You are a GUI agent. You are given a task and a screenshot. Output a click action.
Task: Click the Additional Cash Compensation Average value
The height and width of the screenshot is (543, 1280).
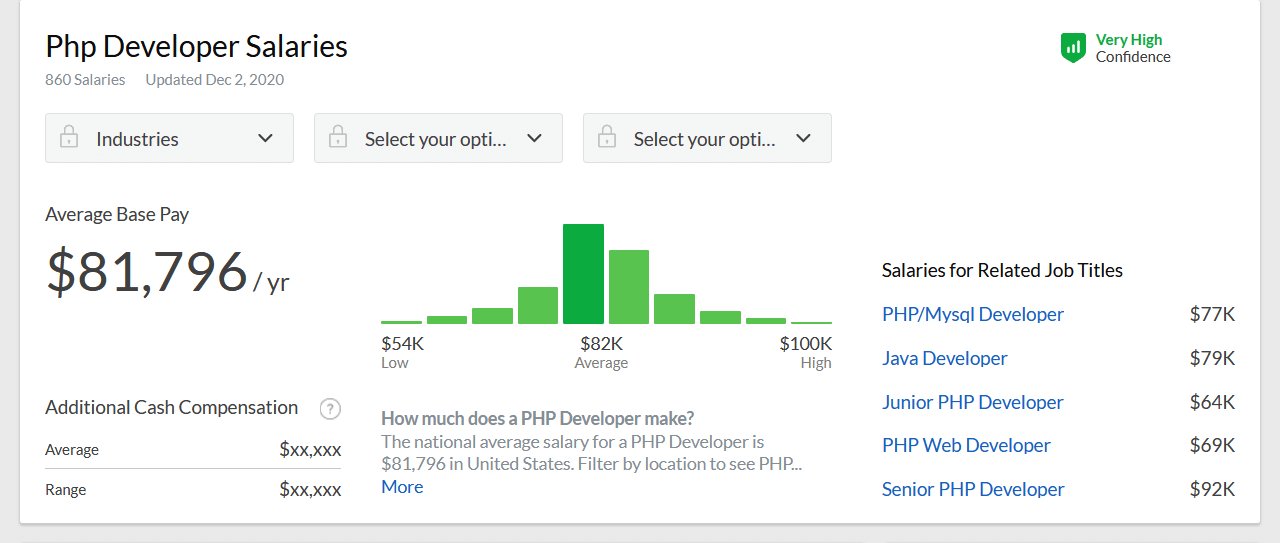(x=310, y=450)
